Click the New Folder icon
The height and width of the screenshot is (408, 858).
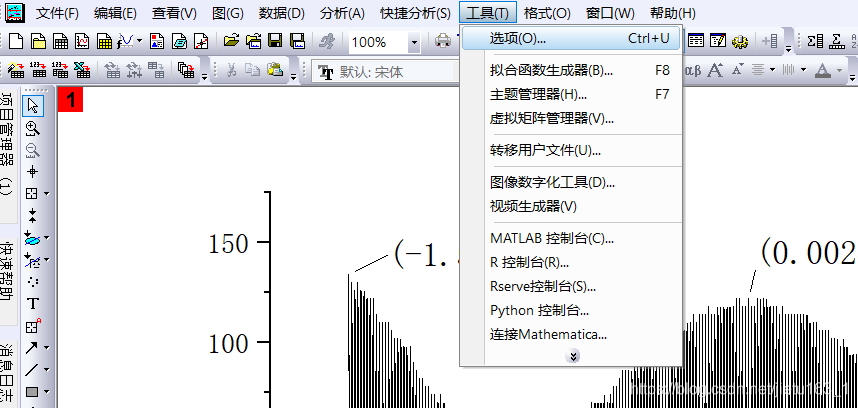[x=38, y=41]
